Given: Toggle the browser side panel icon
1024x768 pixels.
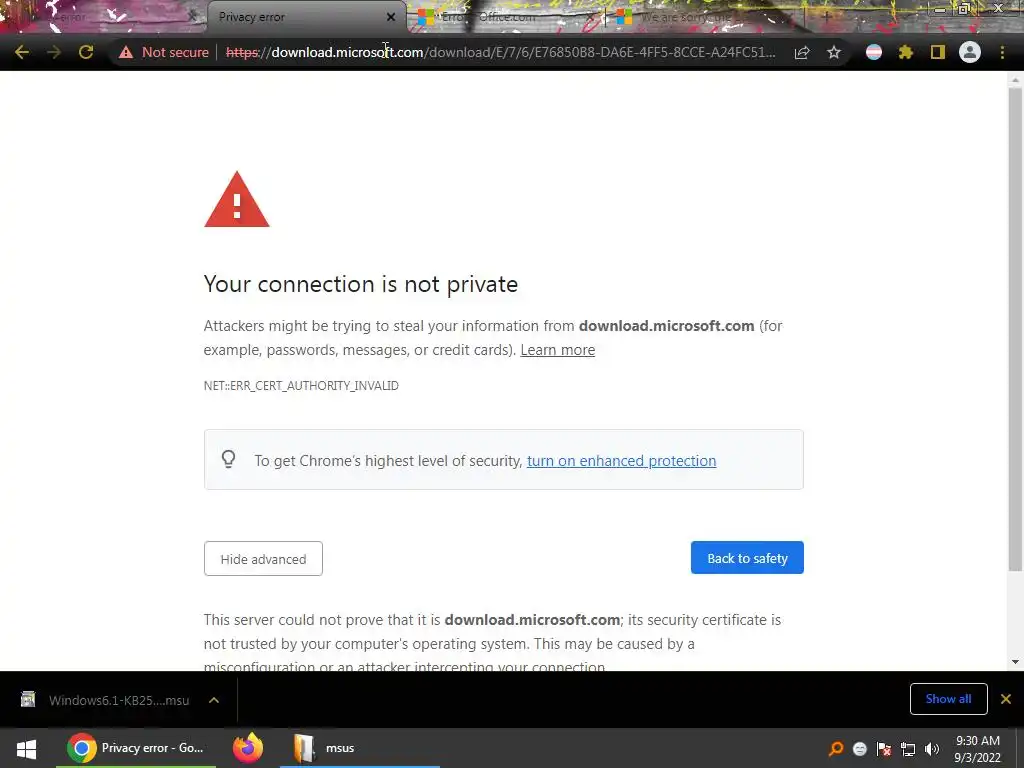Looking at the screenshot, I should (x=938, y=52).
